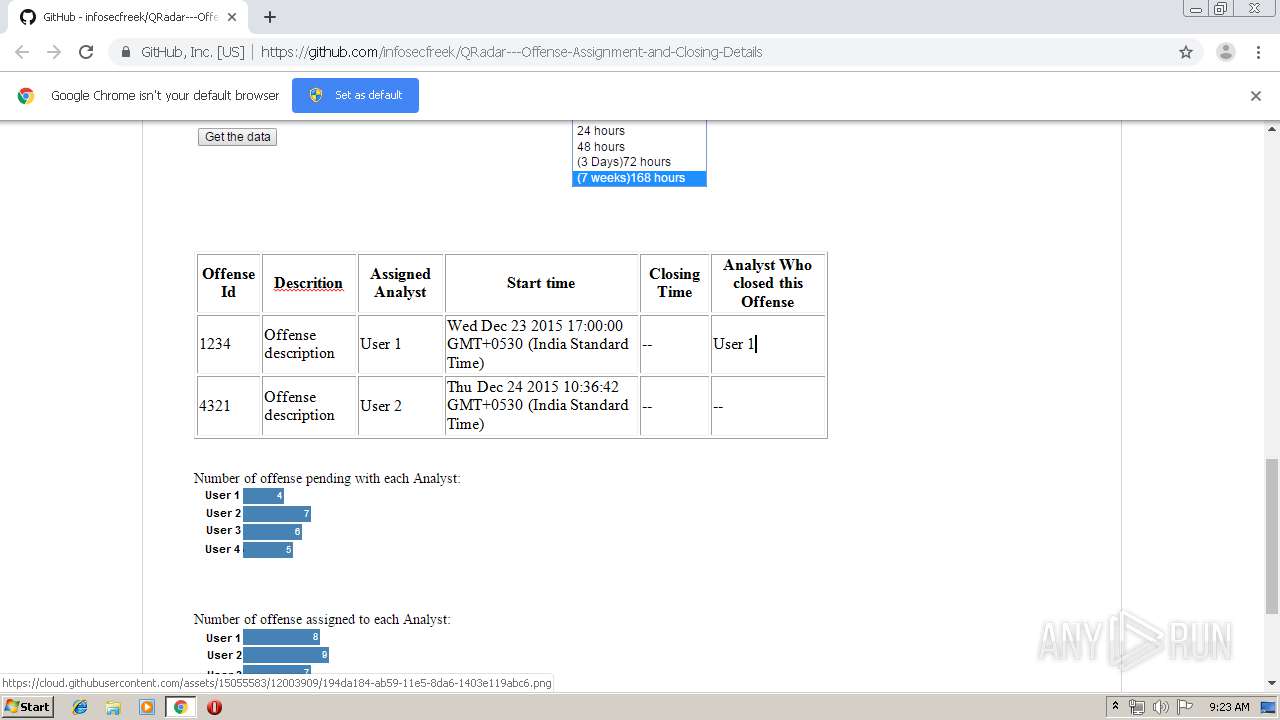Click pending bar for User 3 value 6
The width and height of the screenshot is (1280, 720).
272,531
